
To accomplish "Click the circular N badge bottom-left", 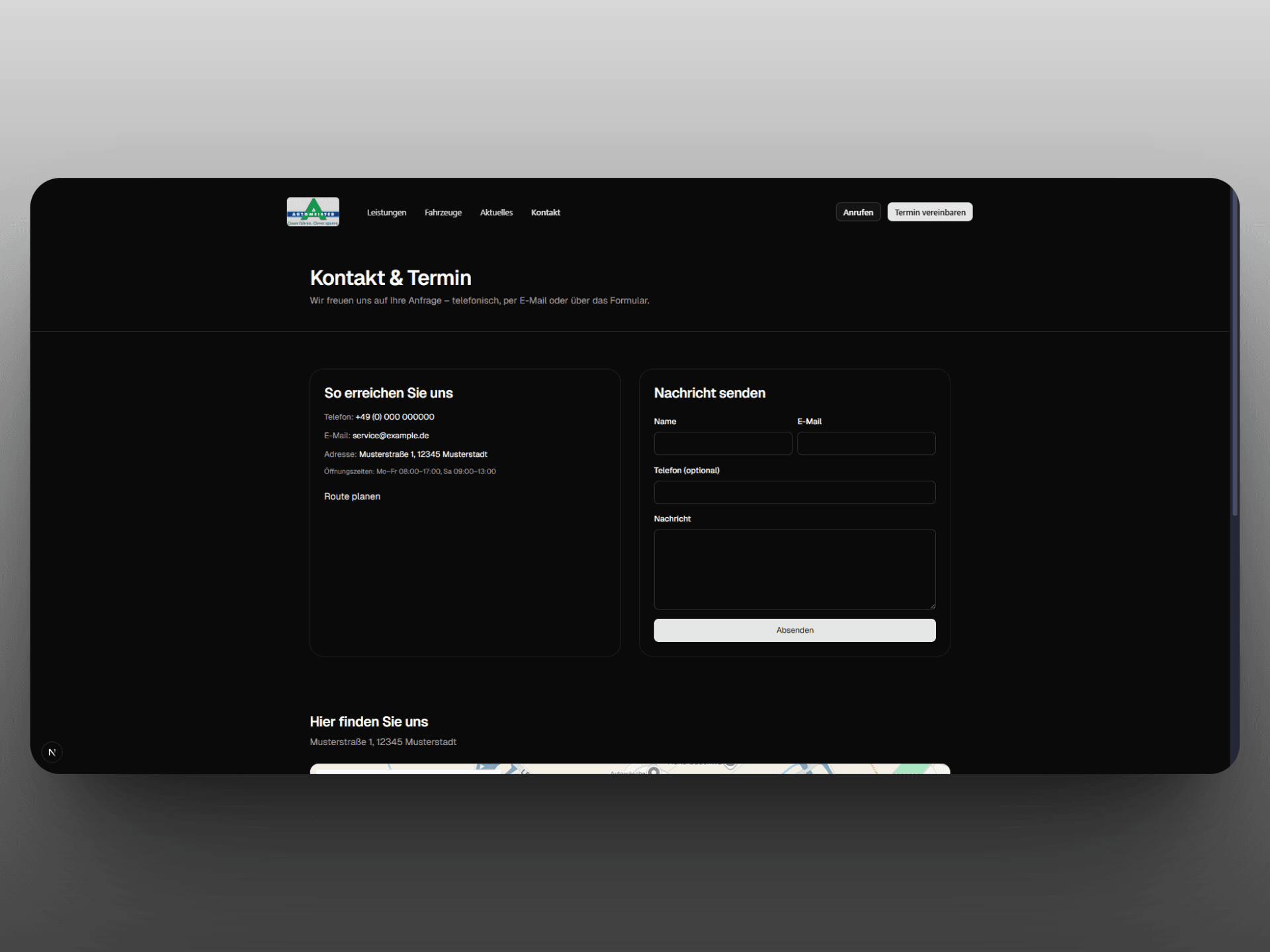I will click(52, 752).
